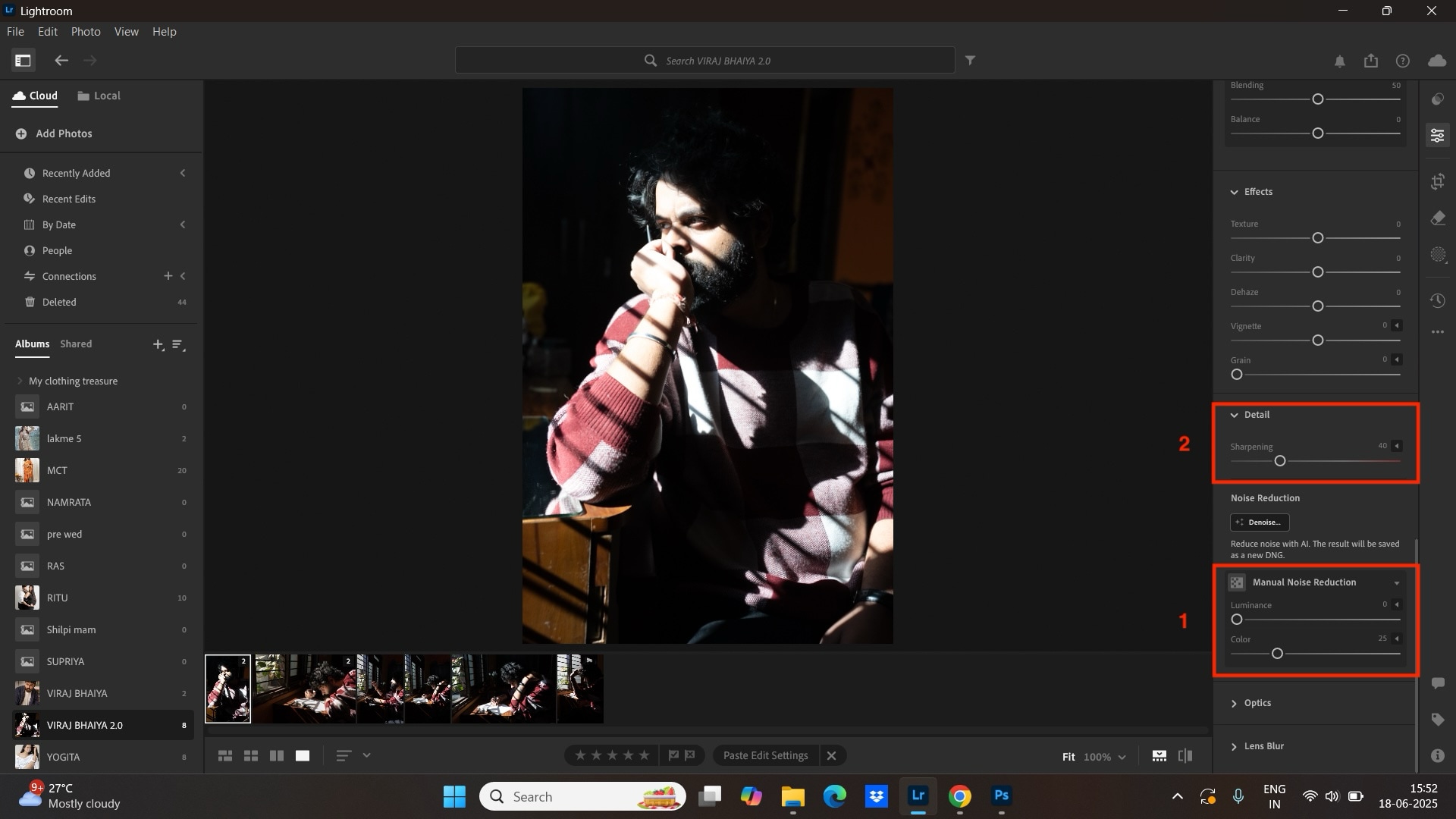Screen dimensions: 1456x819
Task: Open the Masking tool
Action: tap(1438, 255)
